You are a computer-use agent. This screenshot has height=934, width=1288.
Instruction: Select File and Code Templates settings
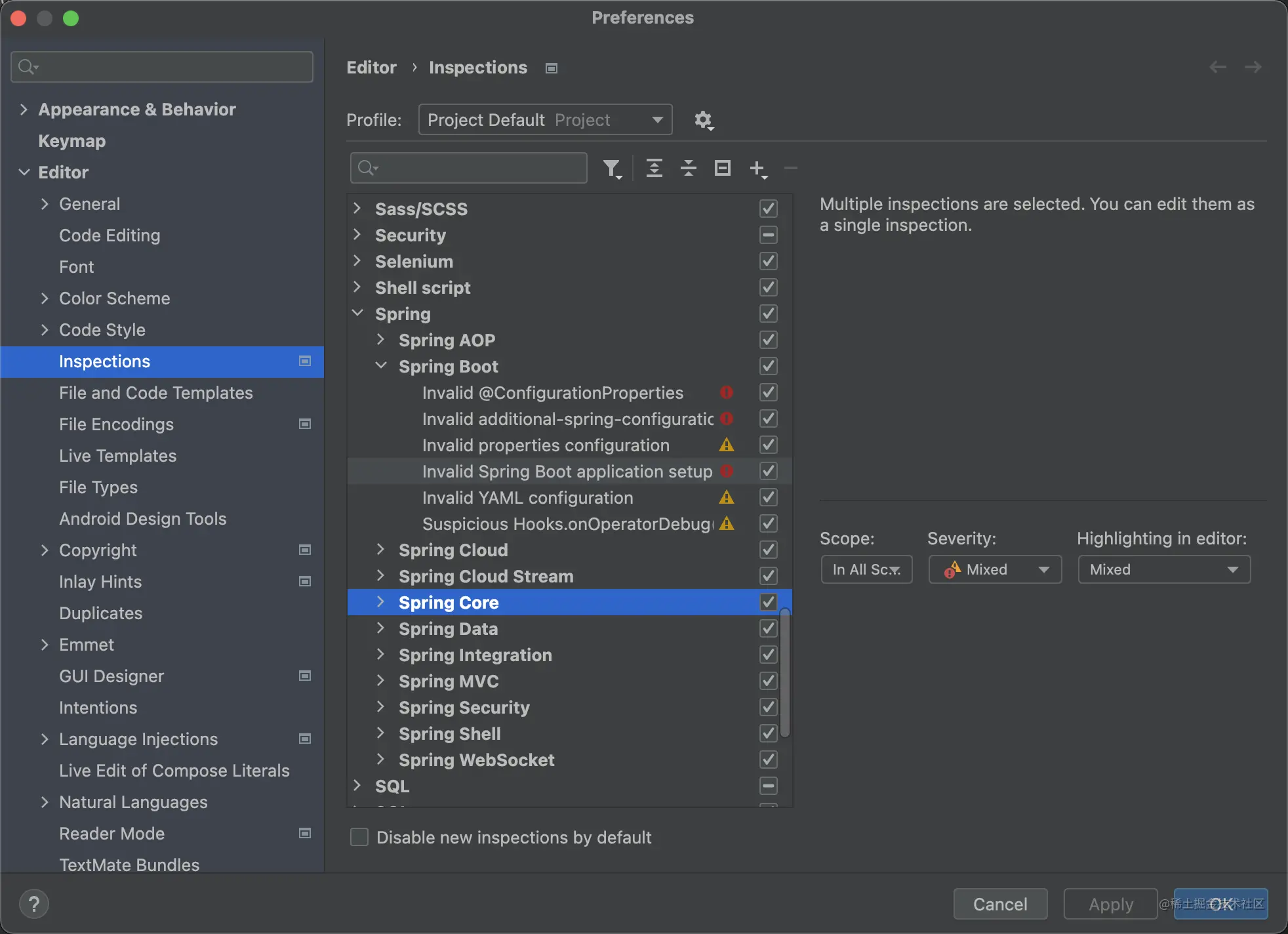[x=155, y=392]
